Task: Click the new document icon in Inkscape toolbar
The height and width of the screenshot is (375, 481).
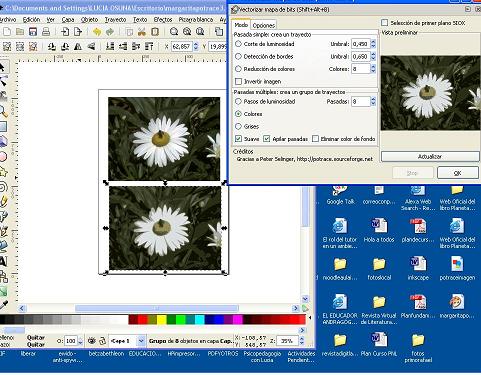Action: (x=7, y=32)
